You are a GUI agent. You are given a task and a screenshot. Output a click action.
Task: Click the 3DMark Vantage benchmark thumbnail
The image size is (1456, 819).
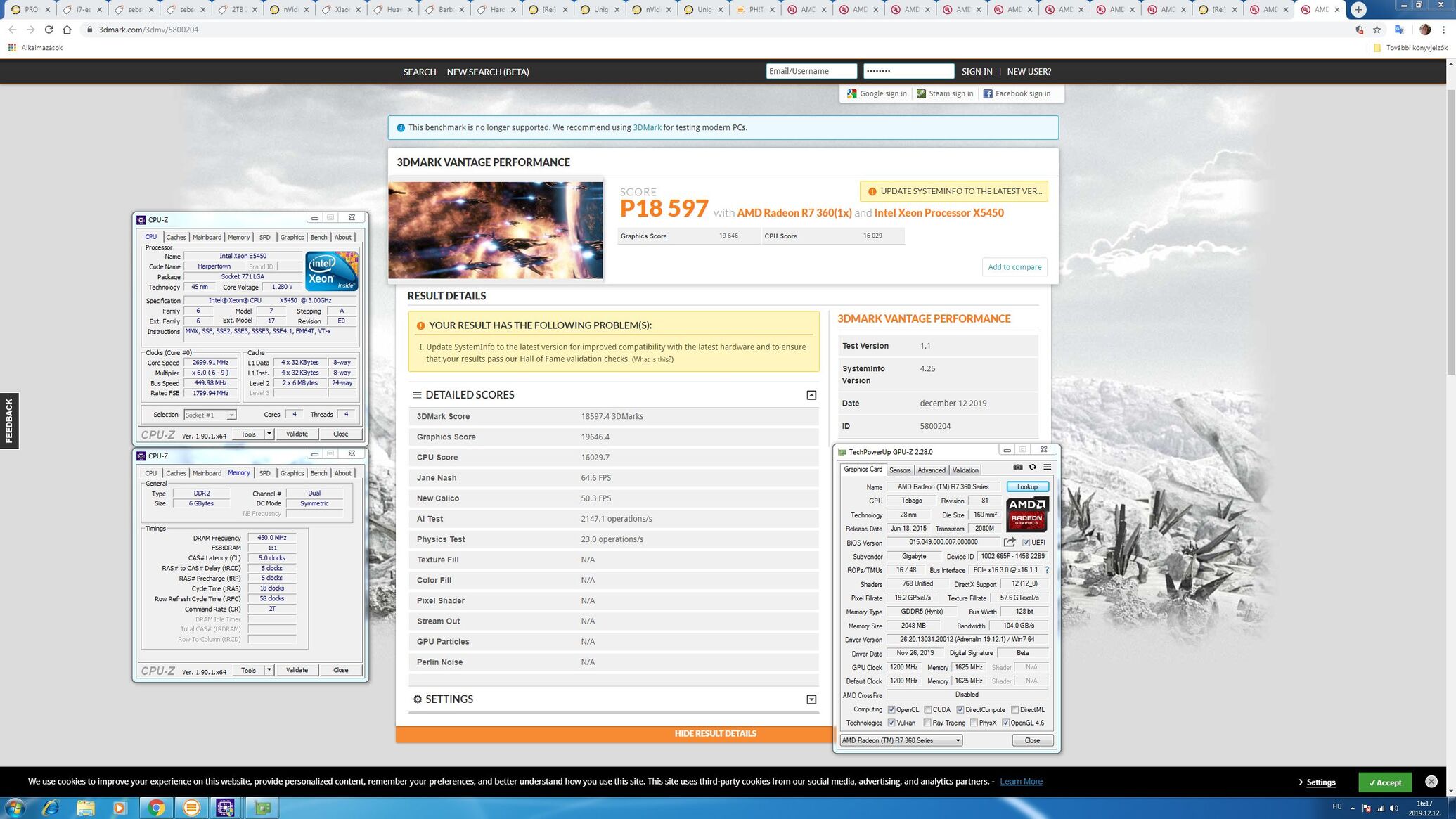click(496, 230)
